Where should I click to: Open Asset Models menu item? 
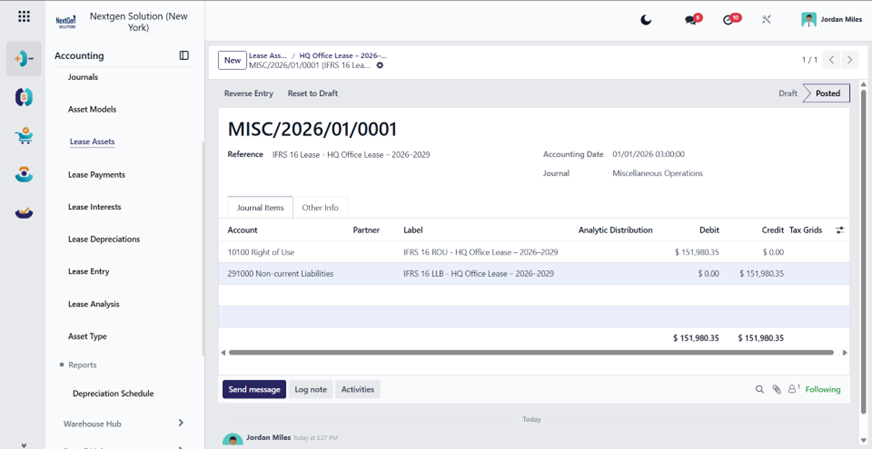click(92, 110)
